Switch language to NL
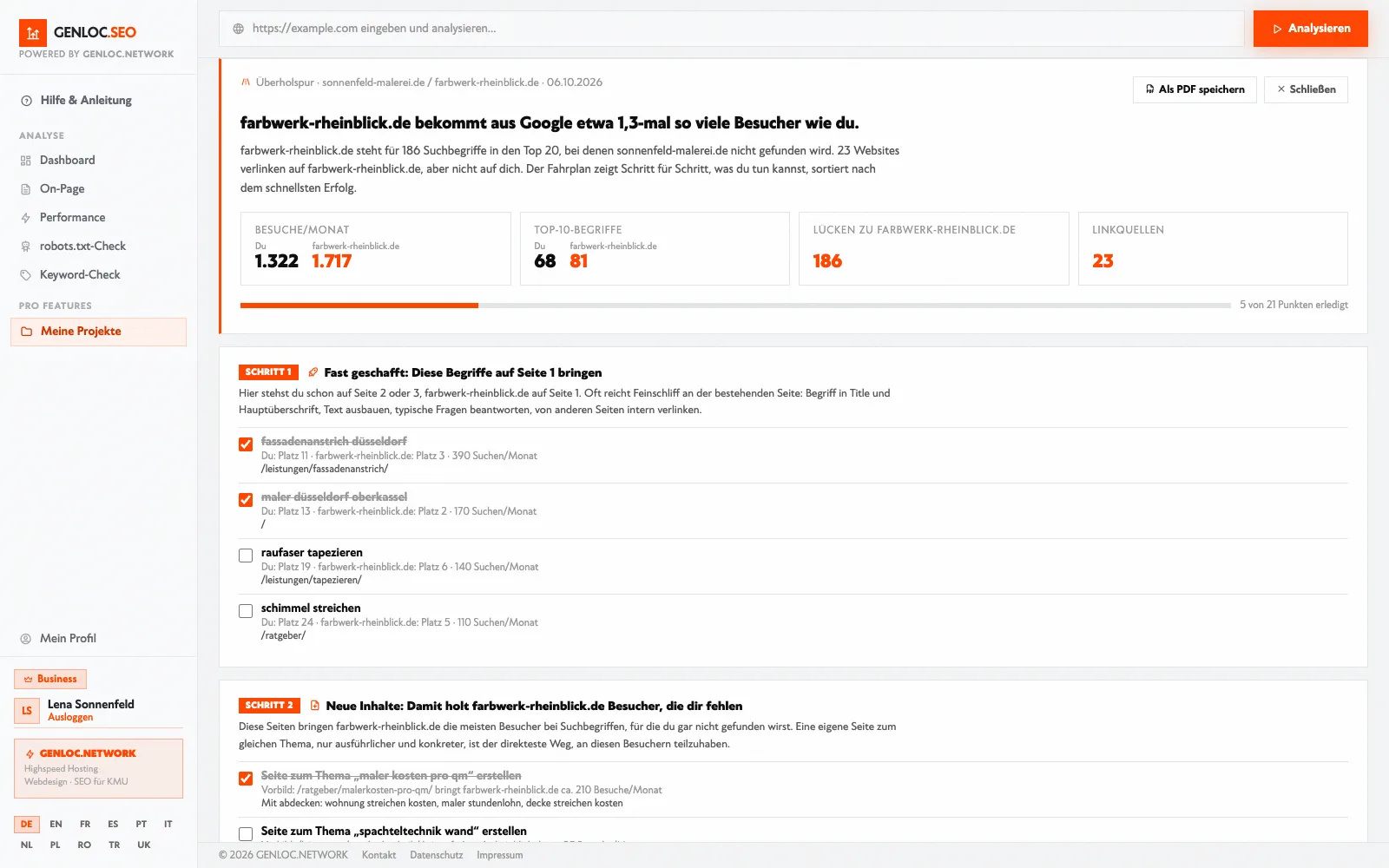This screenshot has width=1389, height=868. point(27,845)
